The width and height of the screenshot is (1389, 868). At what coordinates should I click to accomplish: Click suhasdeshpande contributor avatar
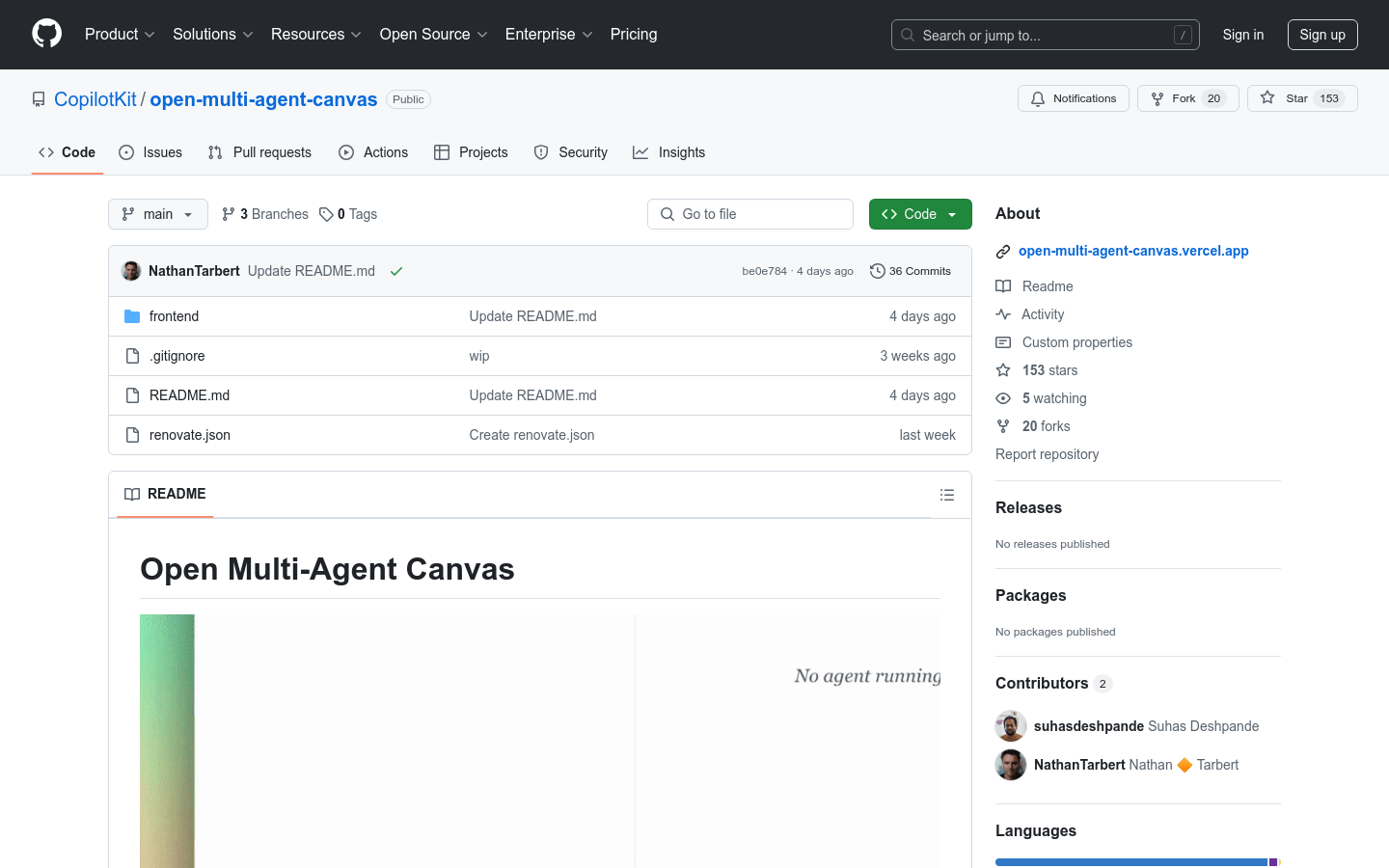[x=1010, y=726]
